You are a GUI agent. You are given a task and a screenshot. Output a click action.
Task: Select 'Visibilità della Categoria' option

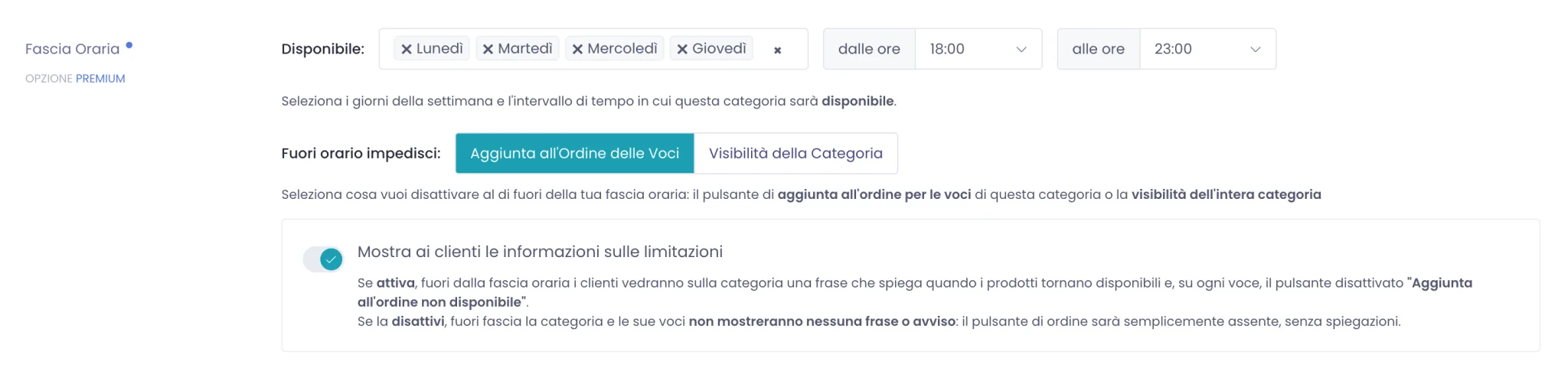click(795, 153)
